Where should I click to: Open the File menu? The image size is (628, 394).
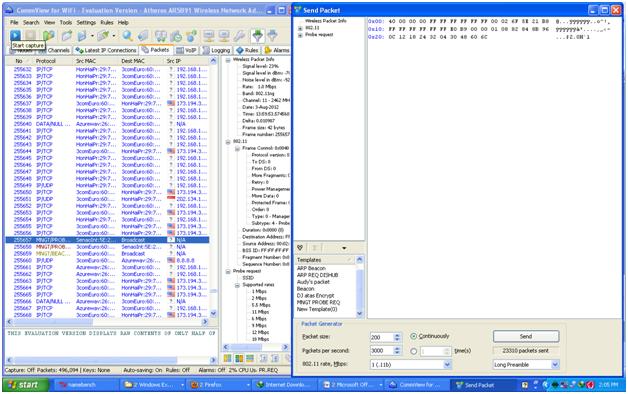point(14,22)
